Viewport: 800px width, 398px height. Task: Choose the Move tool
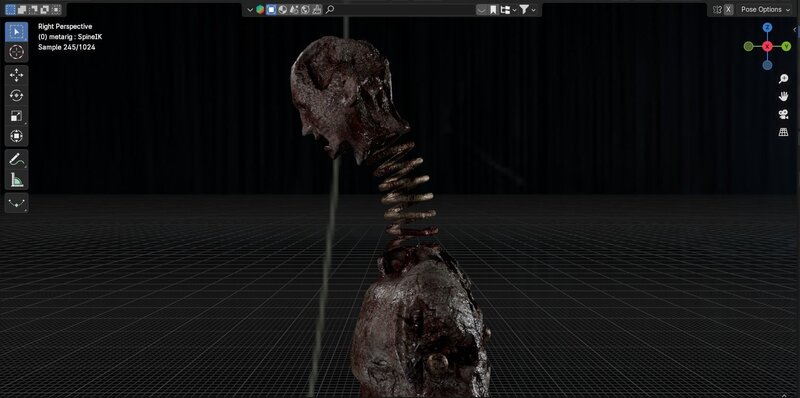(x=16, y=76)
